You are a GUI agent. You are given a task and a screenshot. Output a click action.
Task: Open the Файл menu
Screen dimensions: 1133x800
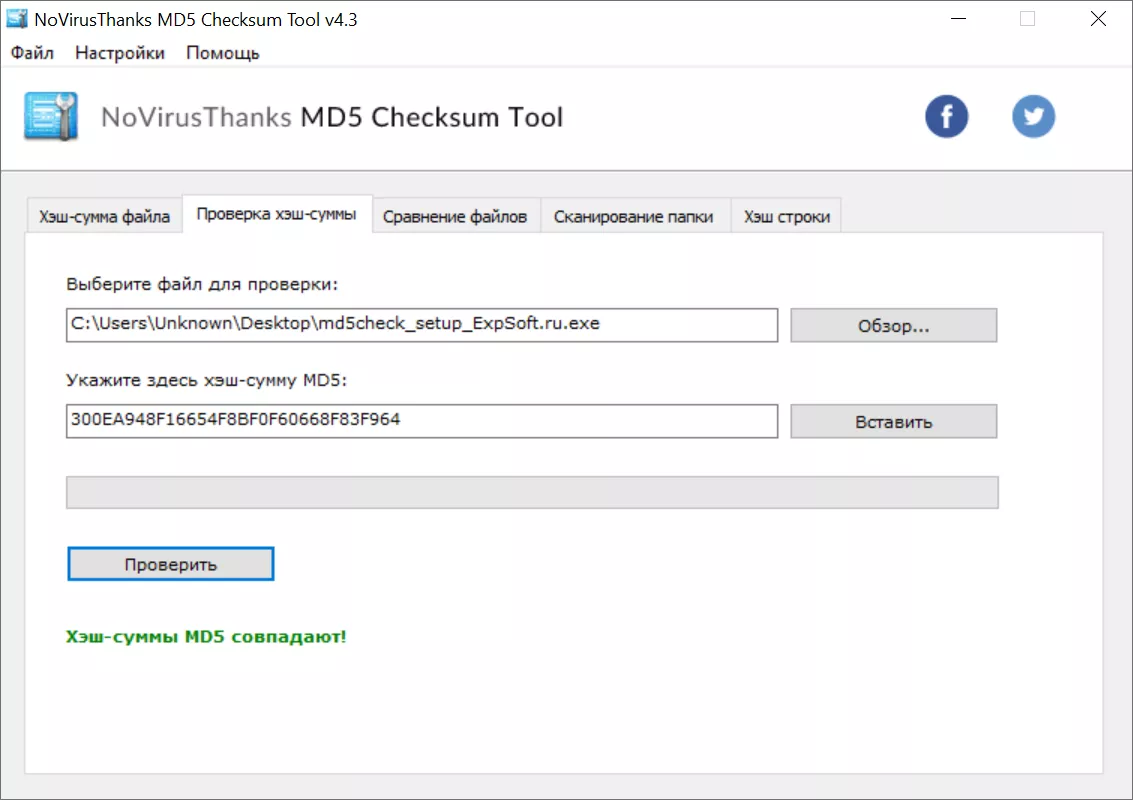click(32, 53)
